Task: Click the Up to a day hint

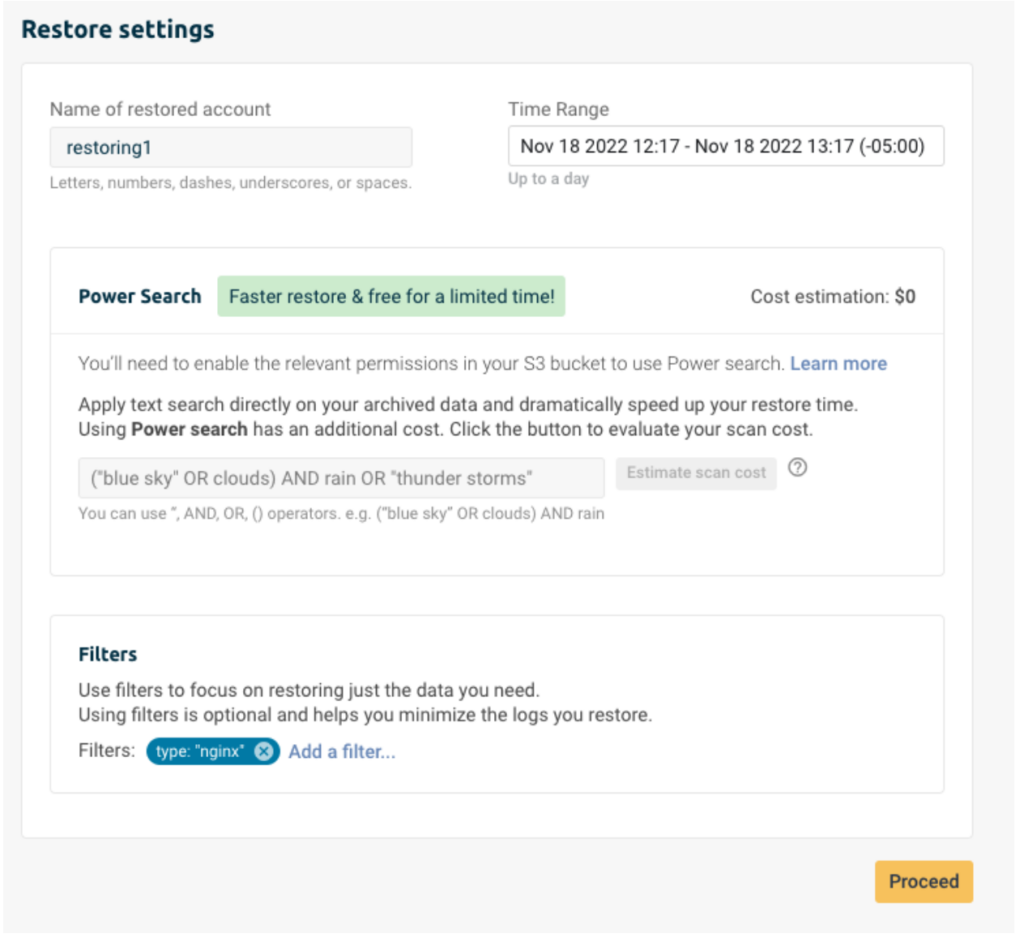Action: pyautogui.click(x=549, y=179)
